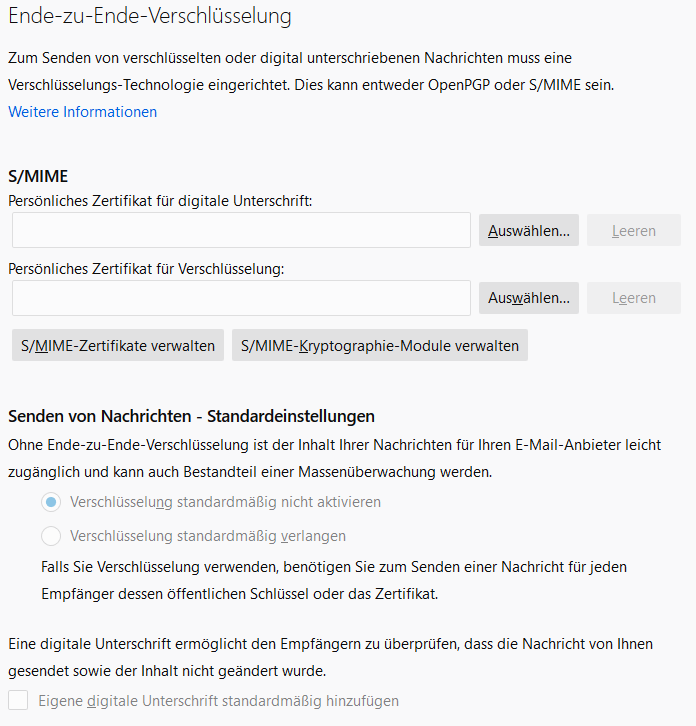Click the 'Persönliches Zertifikat für Verschlüsselung:' label
The image size is (696, 726).
click(147, 268)
